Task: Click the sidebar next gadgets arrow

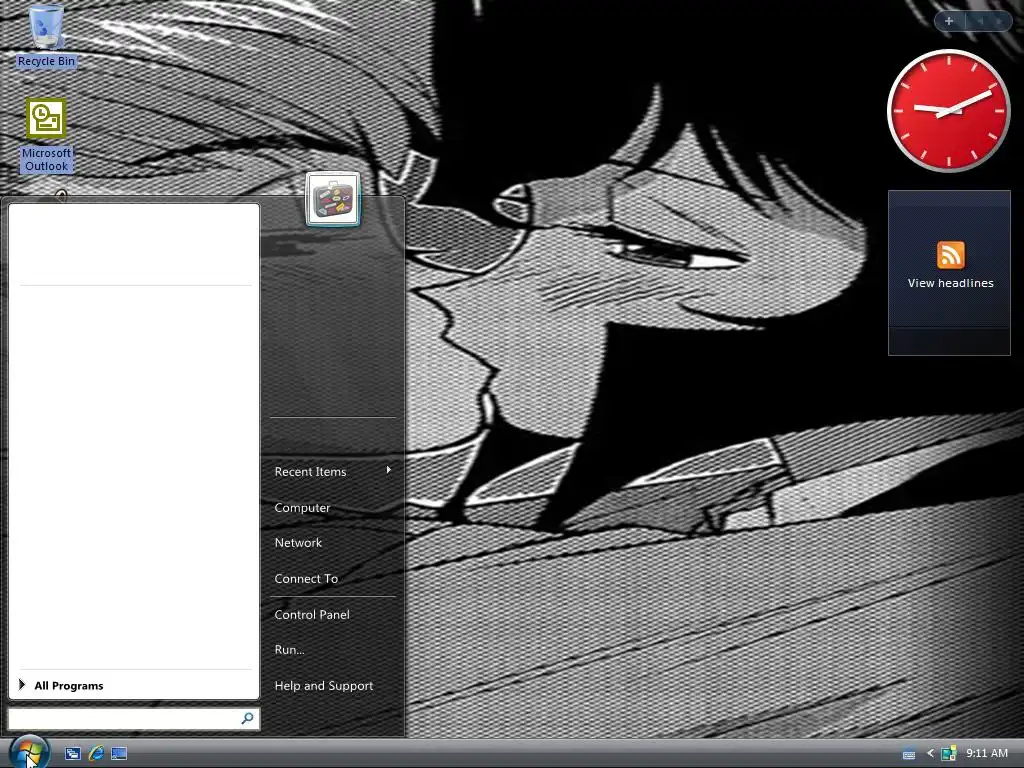Action: tap(999, 21)
